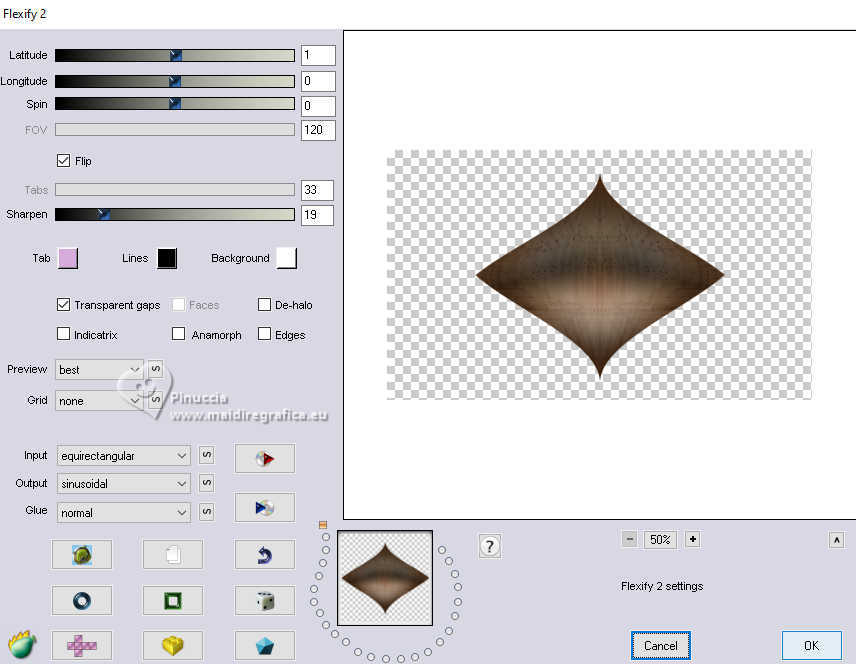This screenshot has height=664, width=856.
Task: Enable the De-halo checkbox
Action: pyautogui.click(x=264, y=305)
